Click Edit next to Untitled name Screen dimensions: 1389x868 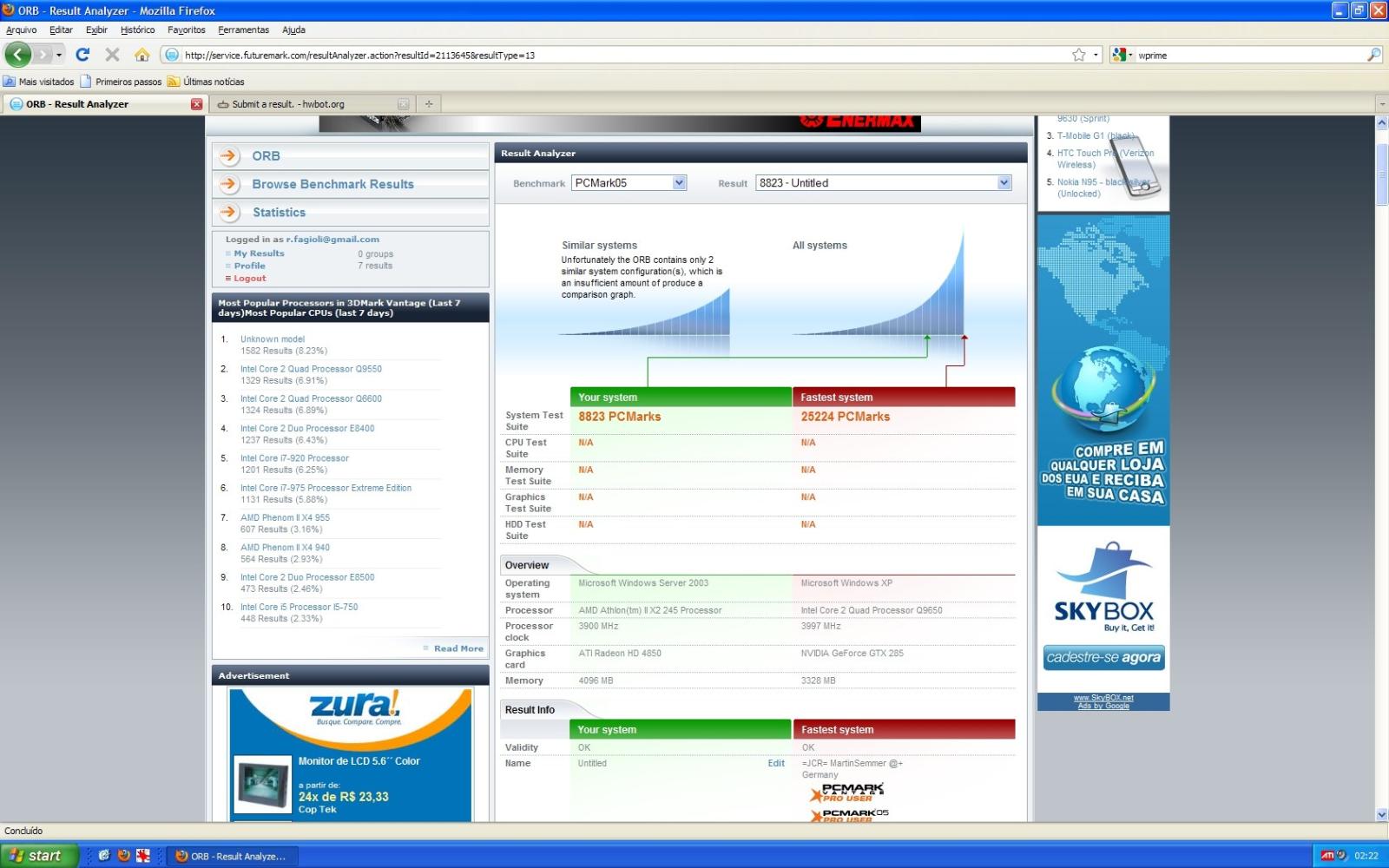click(x=776, y=764)
